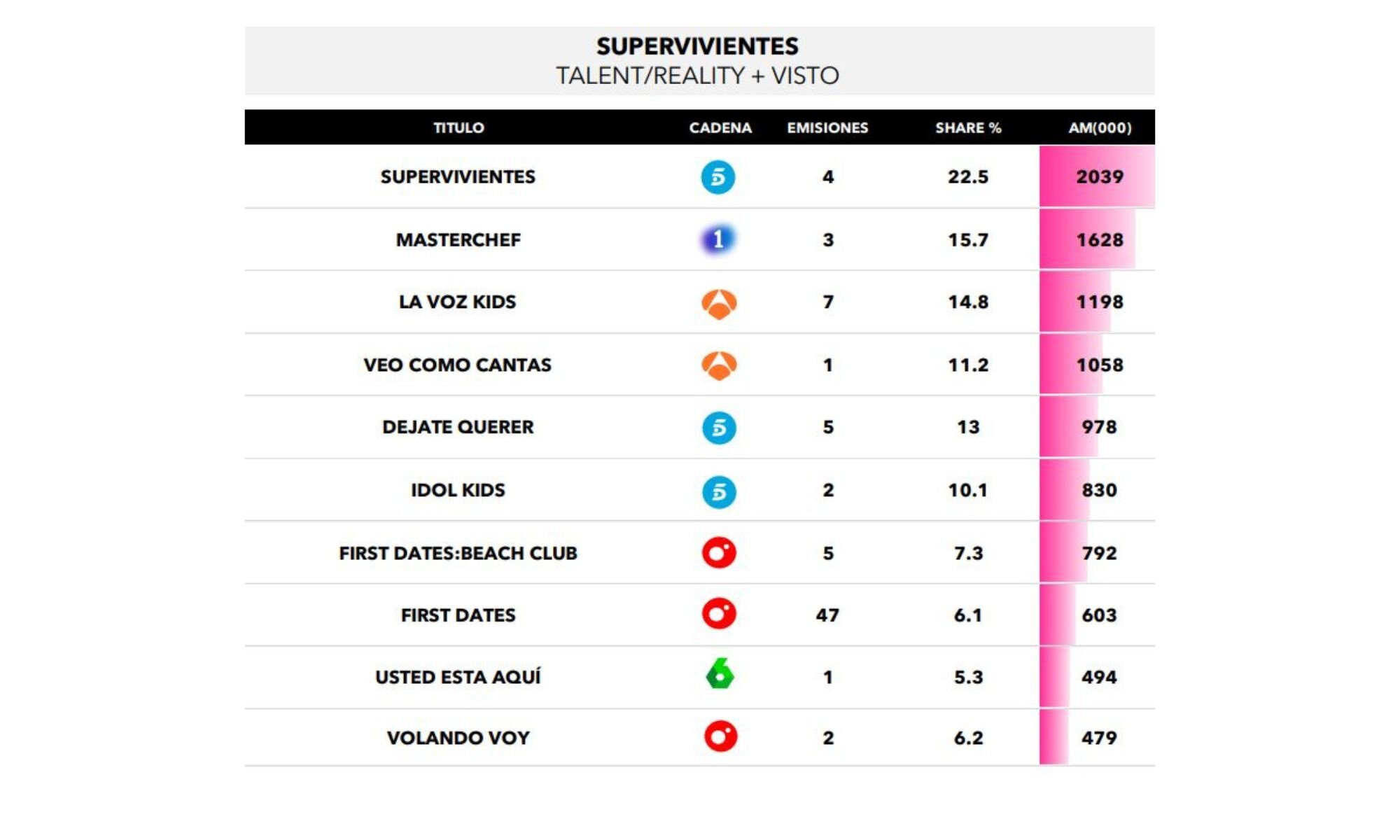Click the SHARE % column header
This screenshot has width=1400, height=840.
pyautogui.click(x=968, y=128)
